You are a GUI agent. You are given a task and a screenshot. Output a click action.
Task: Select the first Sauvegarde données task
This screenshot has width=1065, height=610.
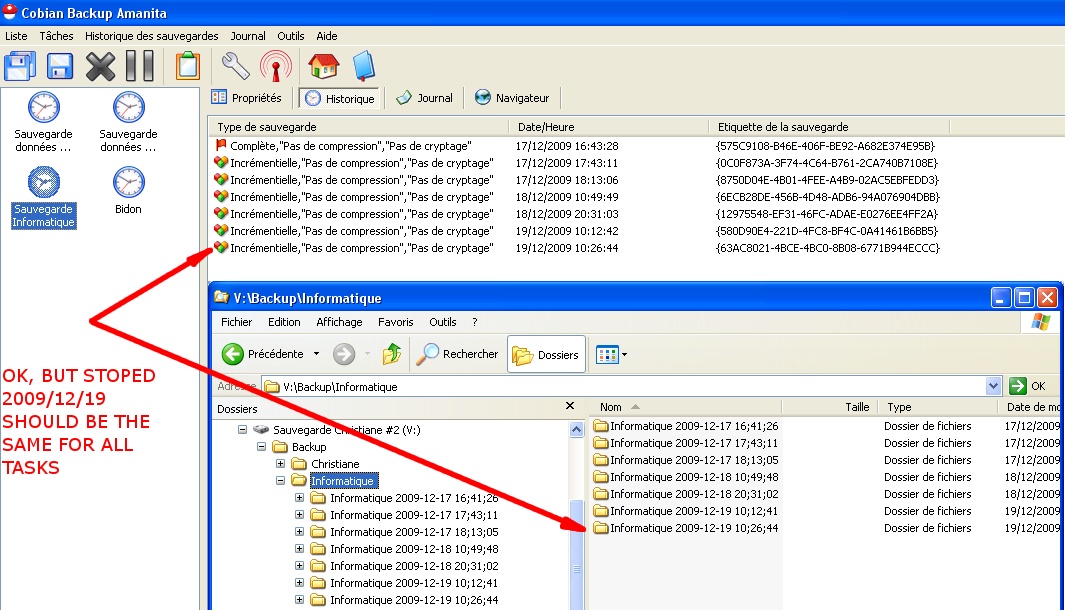(x=43, y=122)
